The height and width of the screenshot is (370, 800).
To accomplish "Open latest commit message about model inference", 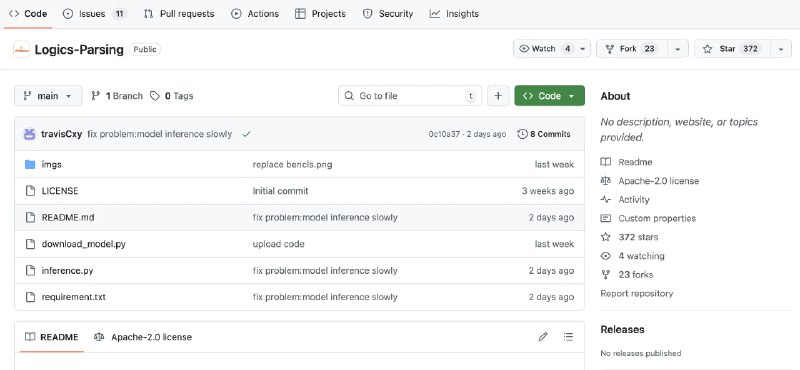I will pos(160,134).
